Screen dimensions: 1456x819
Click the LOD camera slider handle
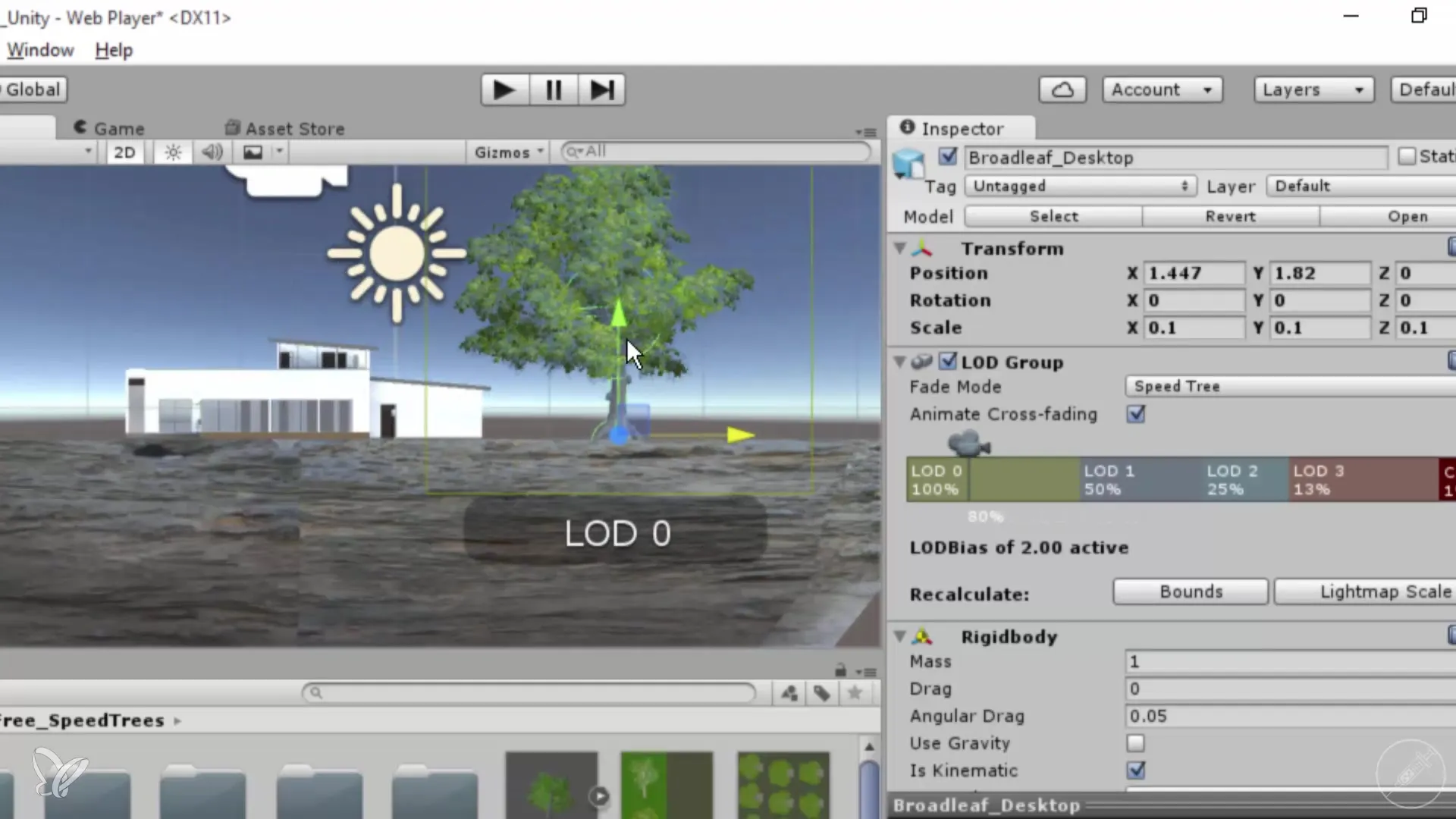tap(968, 443)
